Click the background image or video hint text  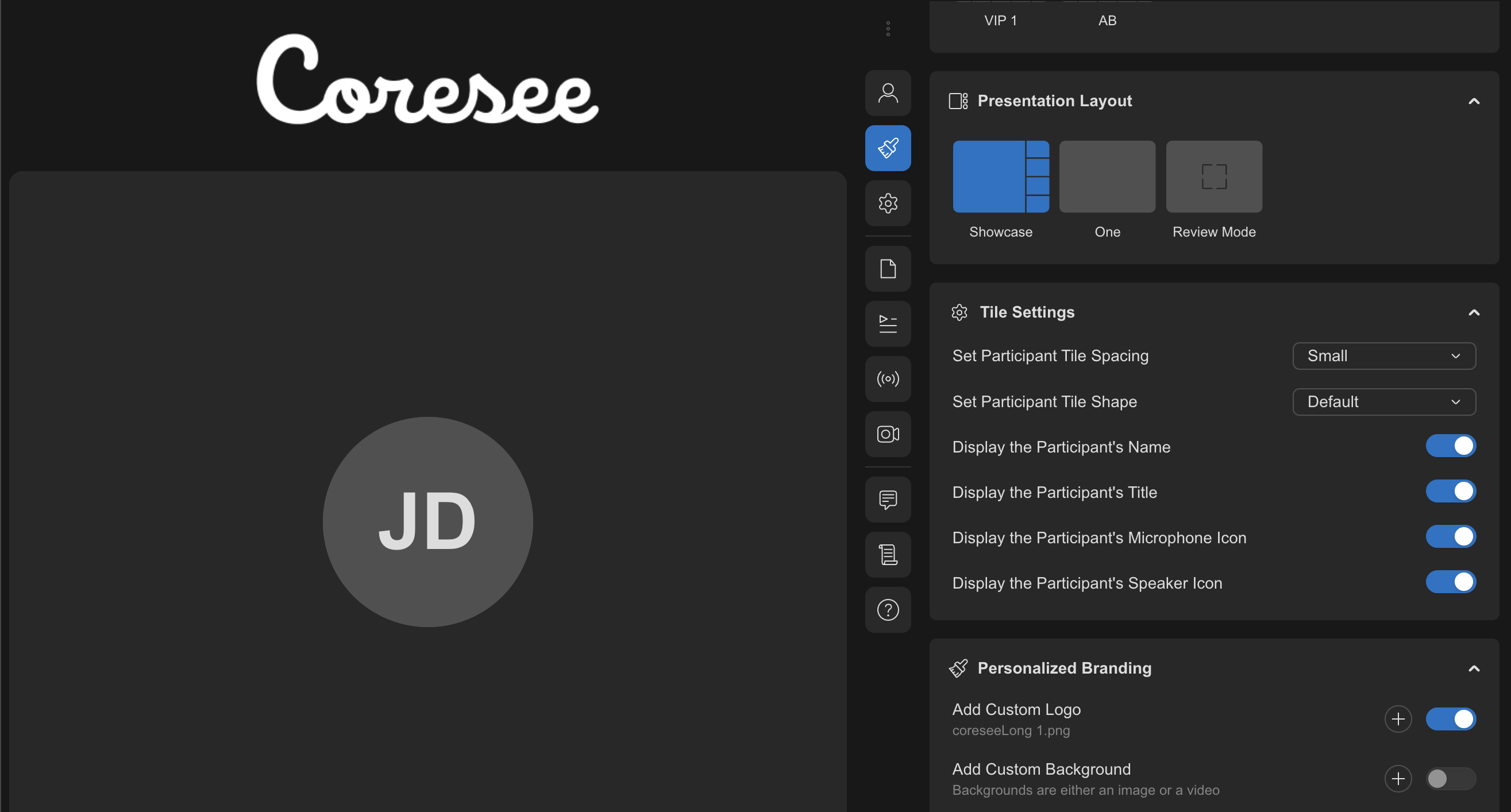coord(1085,790)
